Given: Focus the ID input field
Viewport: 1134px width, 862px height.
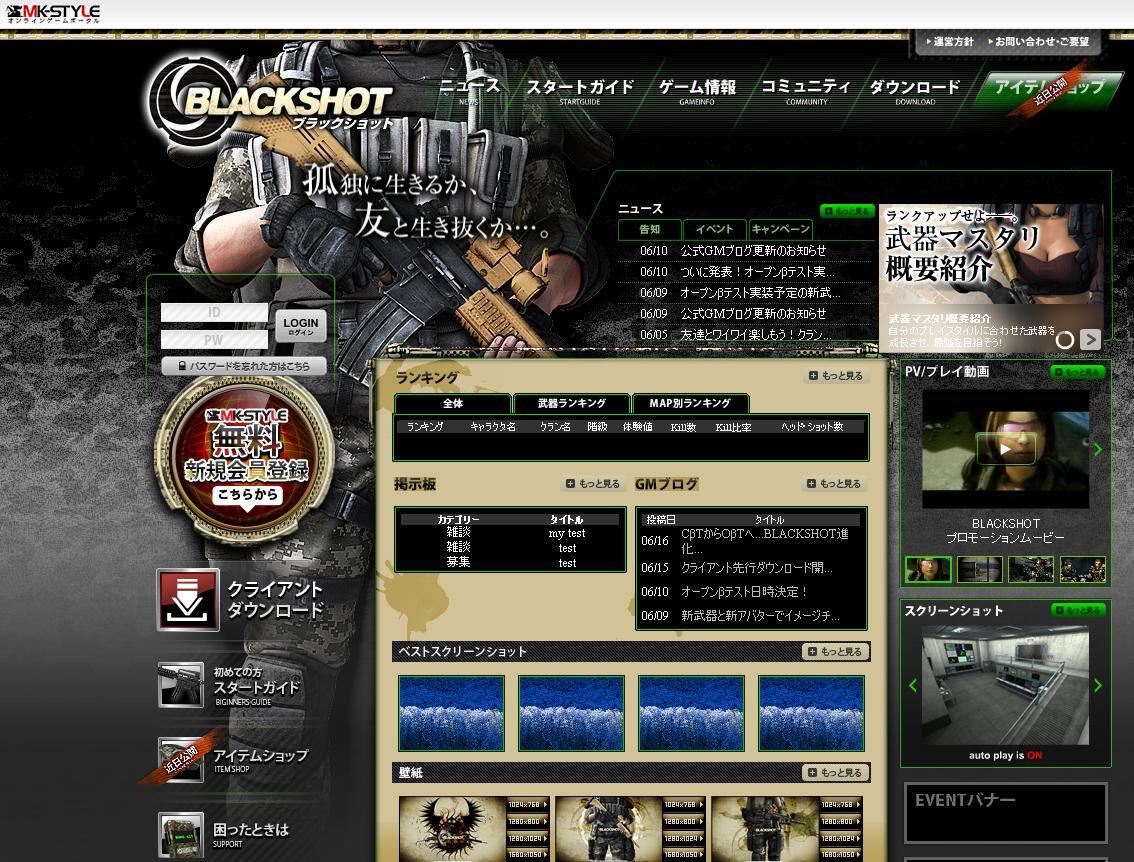Looking at the screenshot, I should coord(214,312).
